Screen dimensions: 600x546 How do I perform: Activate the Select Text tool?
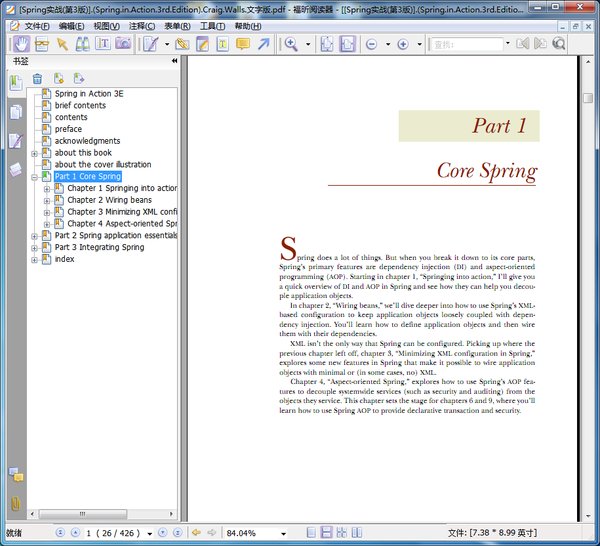pos(103,44)
